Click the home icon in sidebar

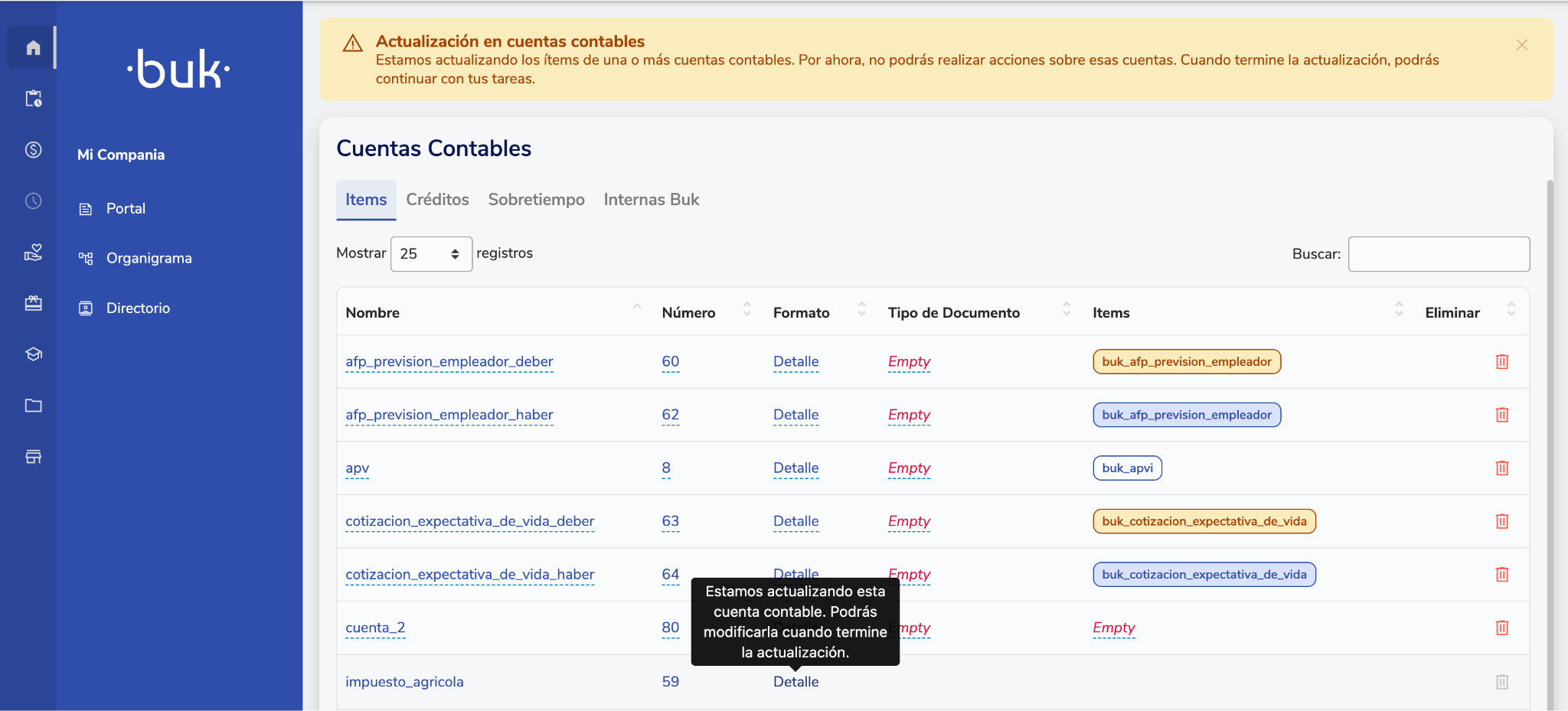point(33,47)
